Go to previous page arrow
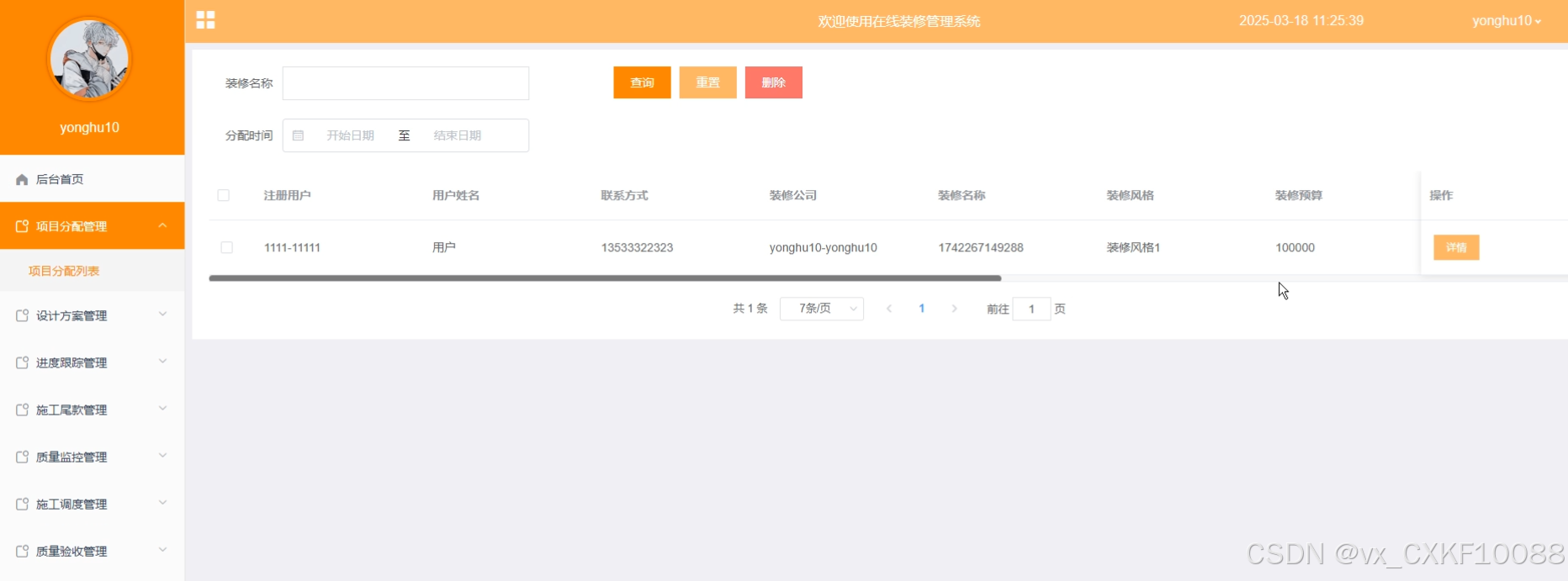This screenshot has width=1568, height=581. click(x=889, y=309)
